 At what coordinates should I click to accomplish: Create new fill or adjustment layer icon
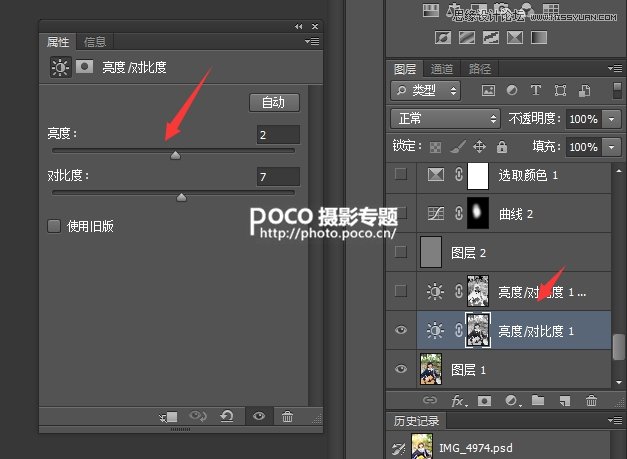[513, 400]
